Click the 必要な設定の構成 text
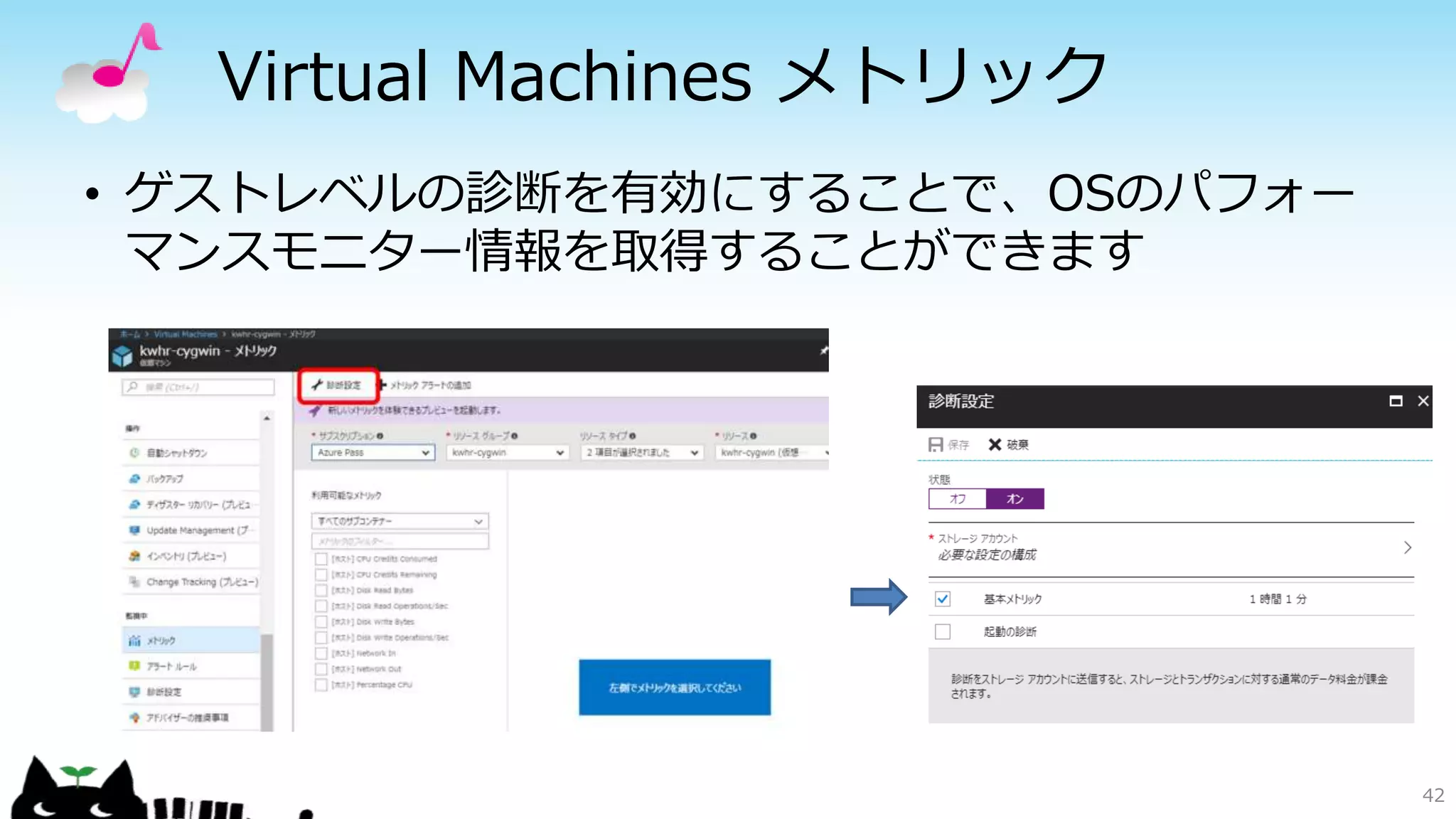Viewport: 1456px width, 819px height. [987, 555]
